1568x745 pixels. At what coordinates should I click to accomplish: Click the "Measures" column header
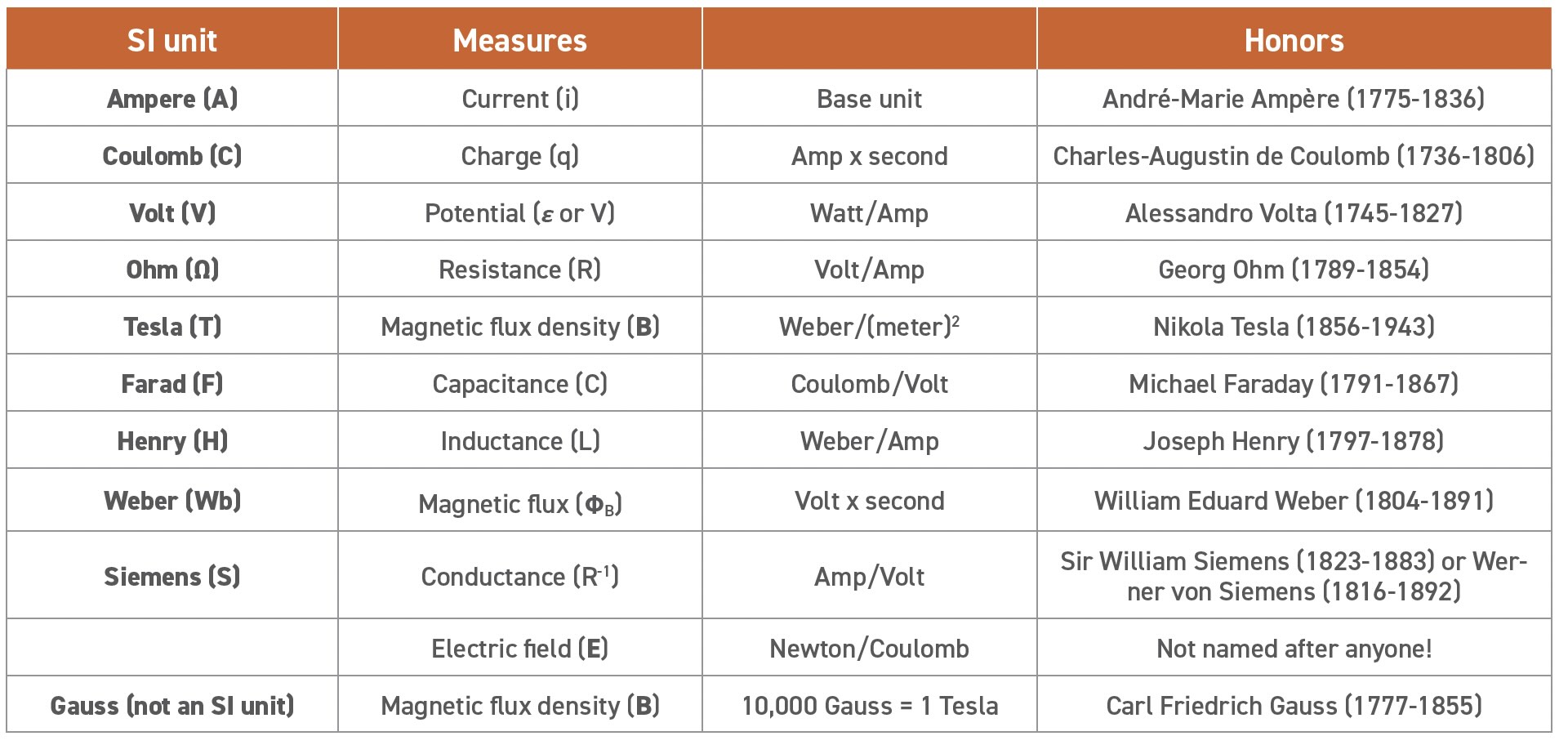point(519,40)
